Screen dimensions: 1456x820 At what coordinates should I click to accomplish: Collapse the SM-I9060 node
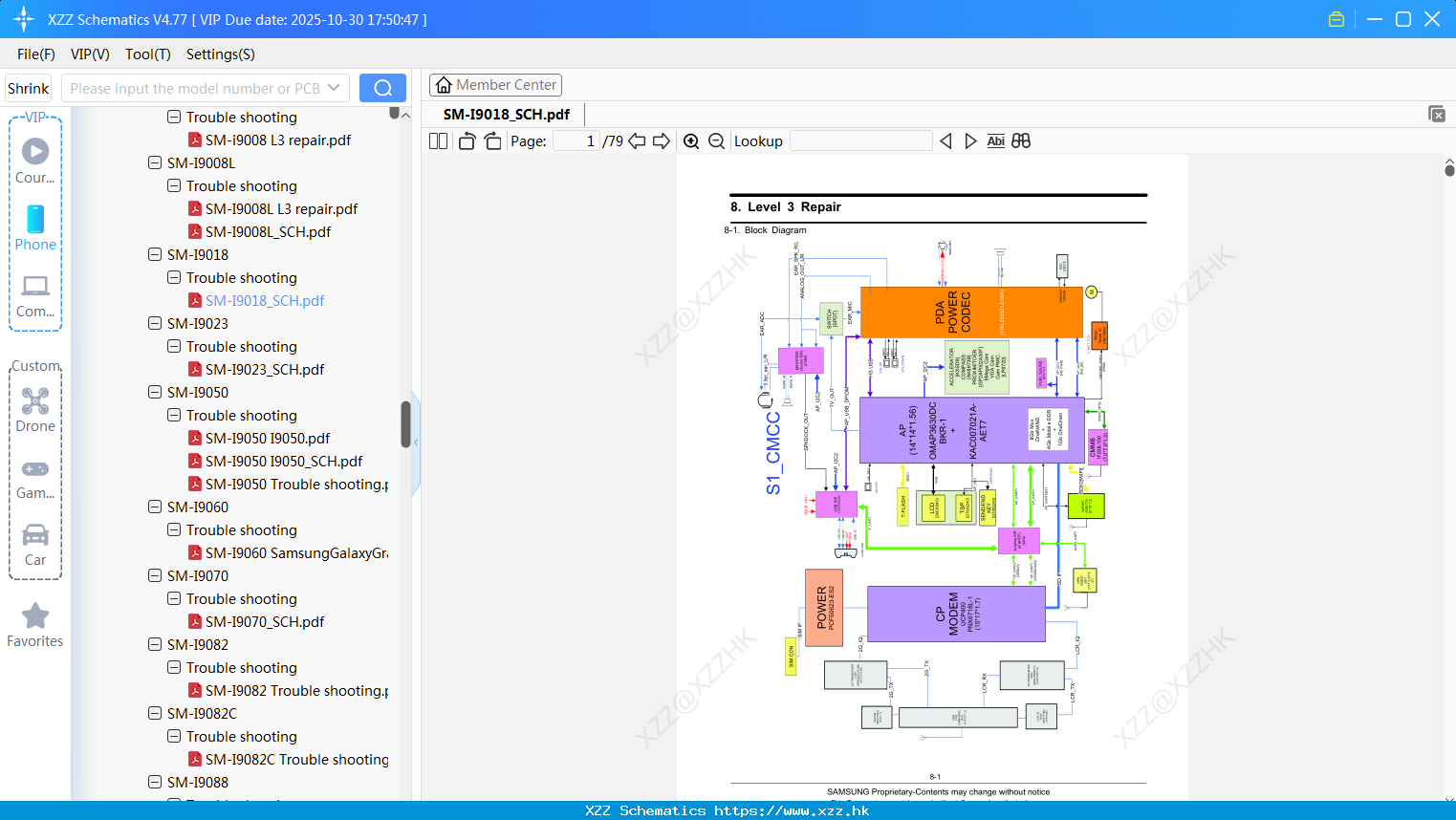point(155,507)
